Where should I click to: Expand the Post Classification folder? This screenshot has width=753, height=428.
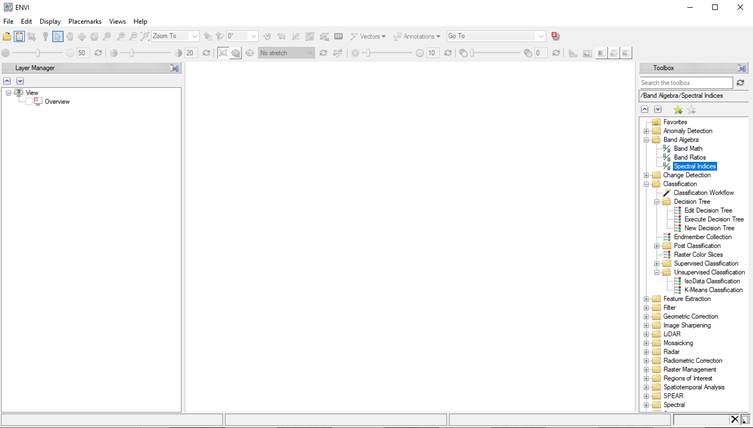pyautogui.click(x=657, y=246)
